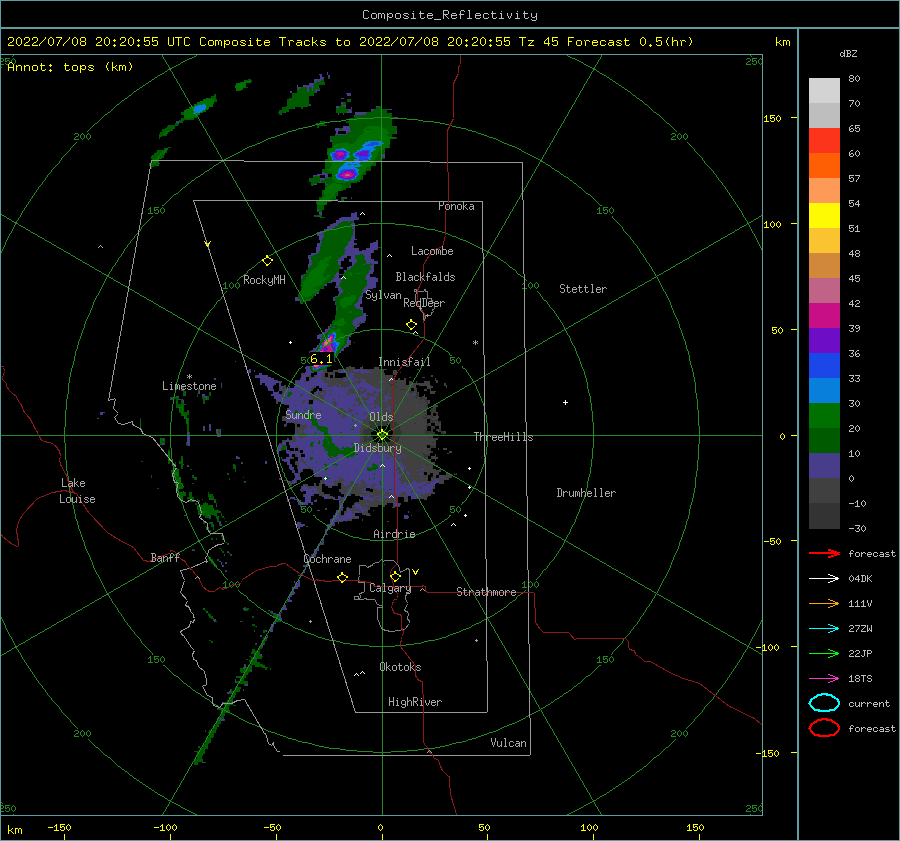Click the dBZ heading above color scale

click(848, 53)
